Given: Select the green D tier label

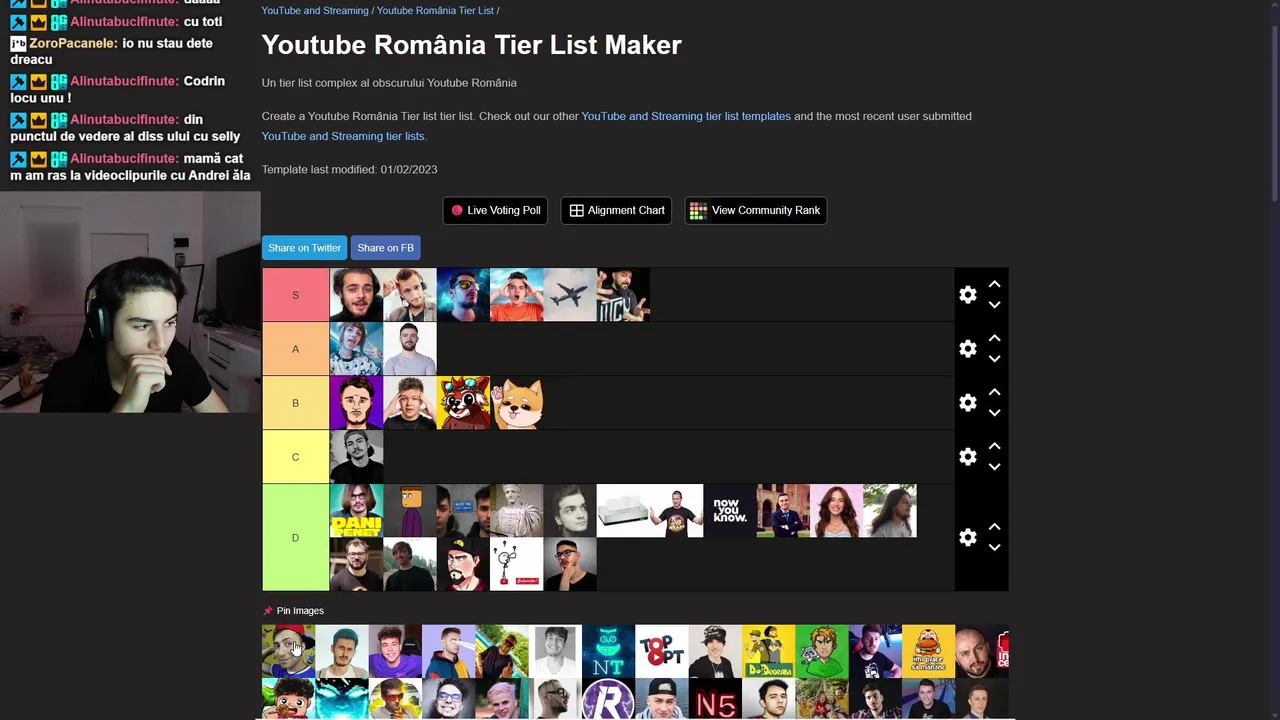Looking at the screenshot, I should 295,538.
